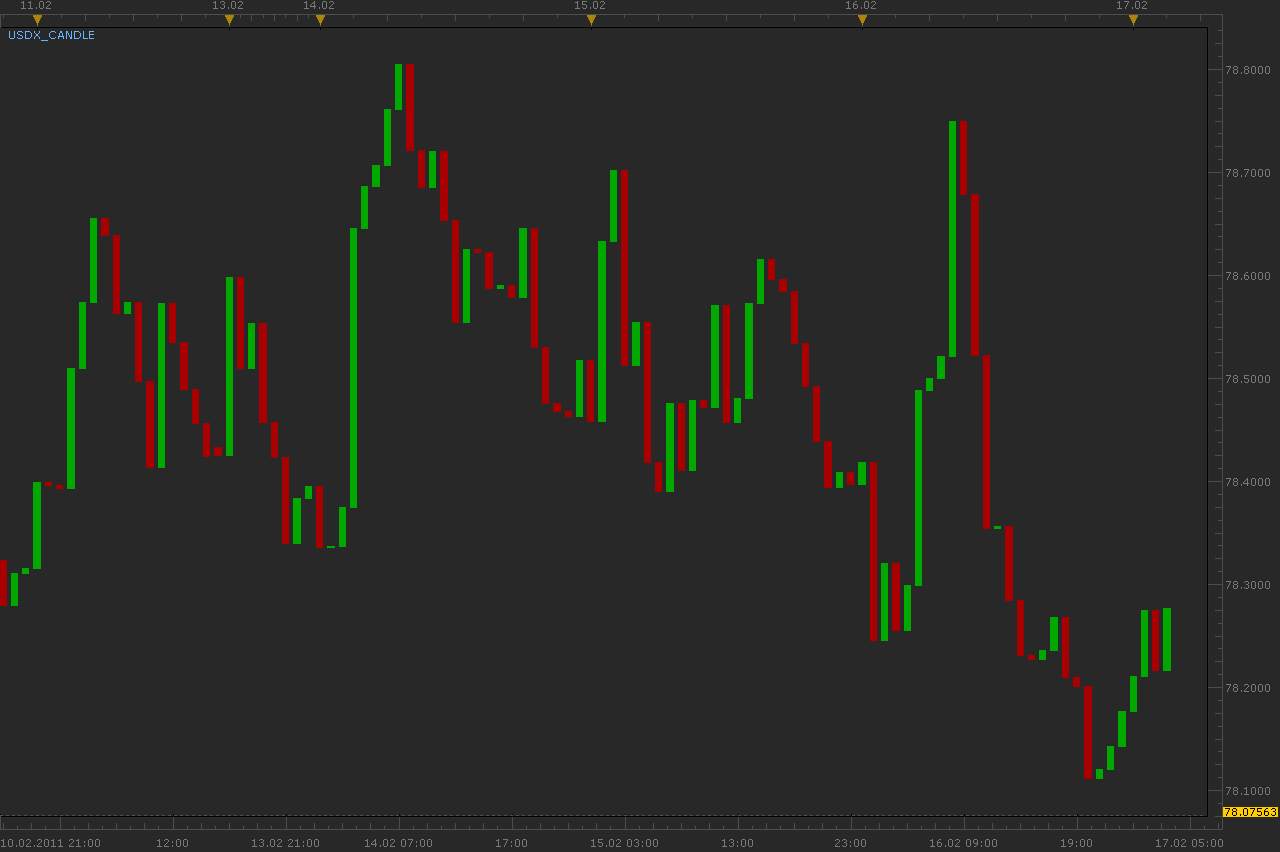Click the 78.6000 price axis label
This screenshot has width=1280, height=852.
point(1248,276)
